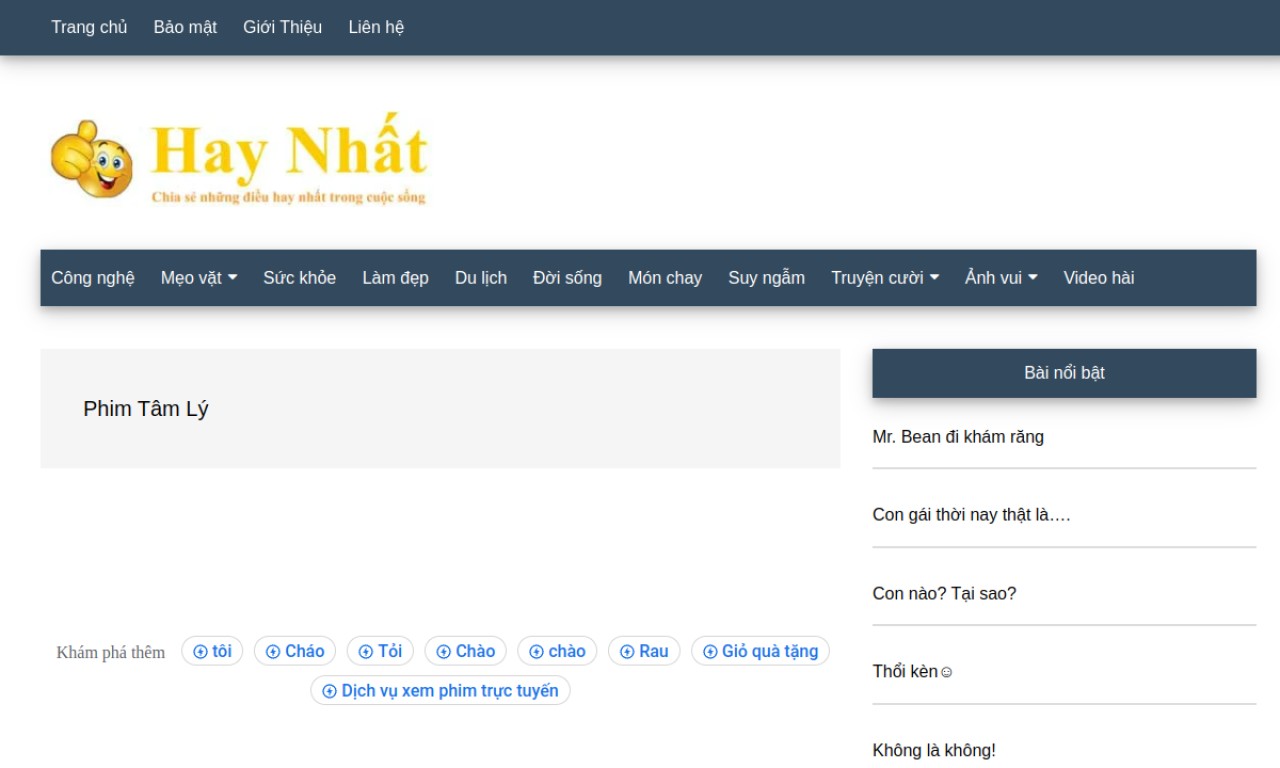Open the 'Video hài' category
1280x768 pixels.
[x=1098, y=278]
